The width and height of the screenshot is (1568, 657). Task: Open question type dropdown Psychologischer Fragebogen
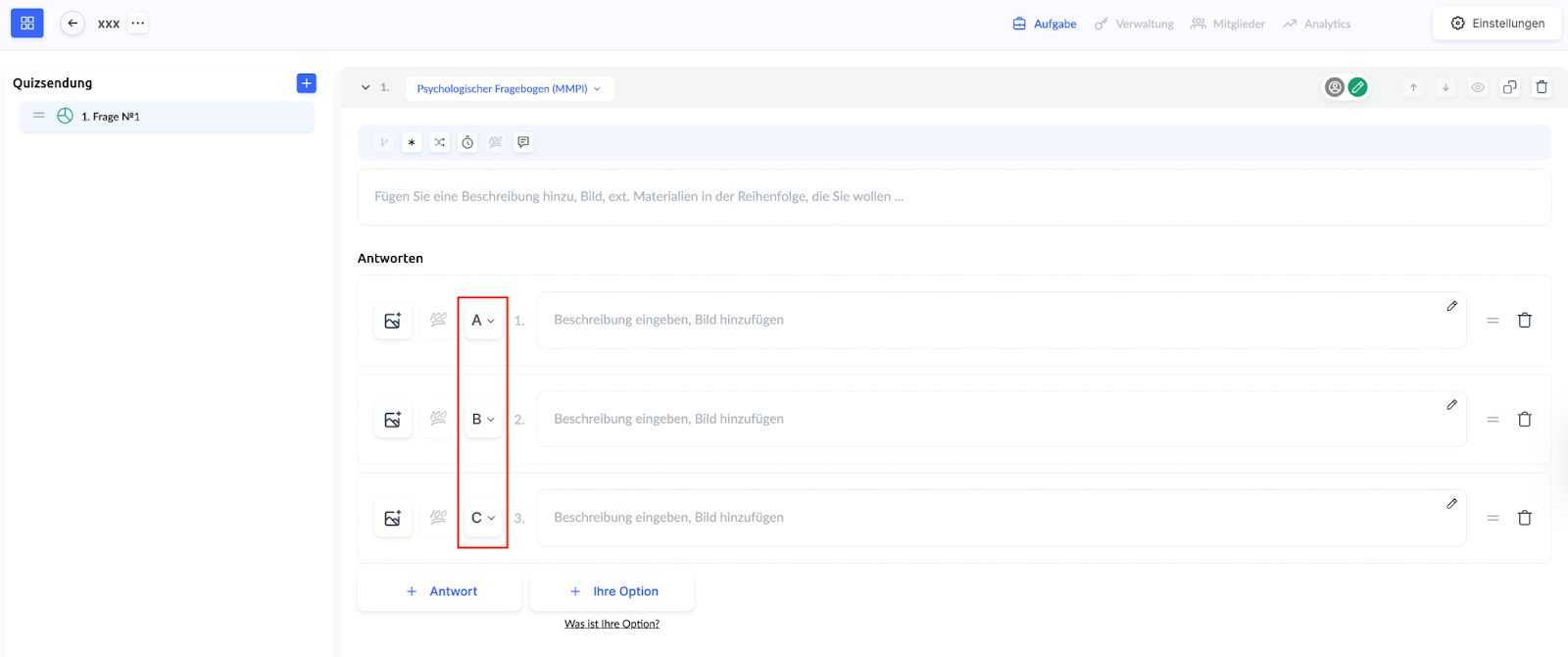click(x=509, y=88)
